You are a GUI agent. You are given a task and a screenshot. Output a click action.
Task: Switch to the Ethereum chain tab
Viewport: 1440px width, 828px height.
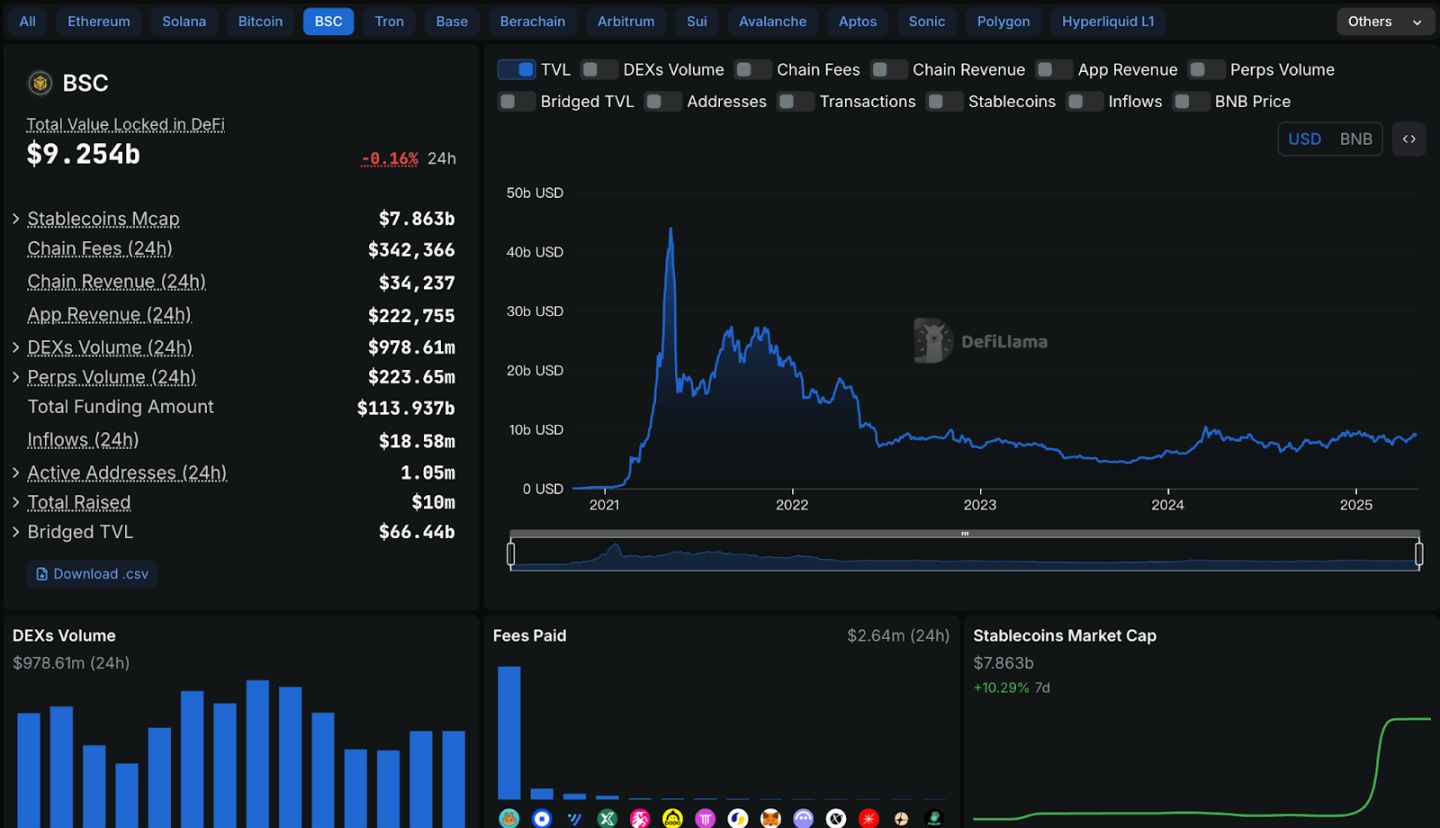[99, 21]
